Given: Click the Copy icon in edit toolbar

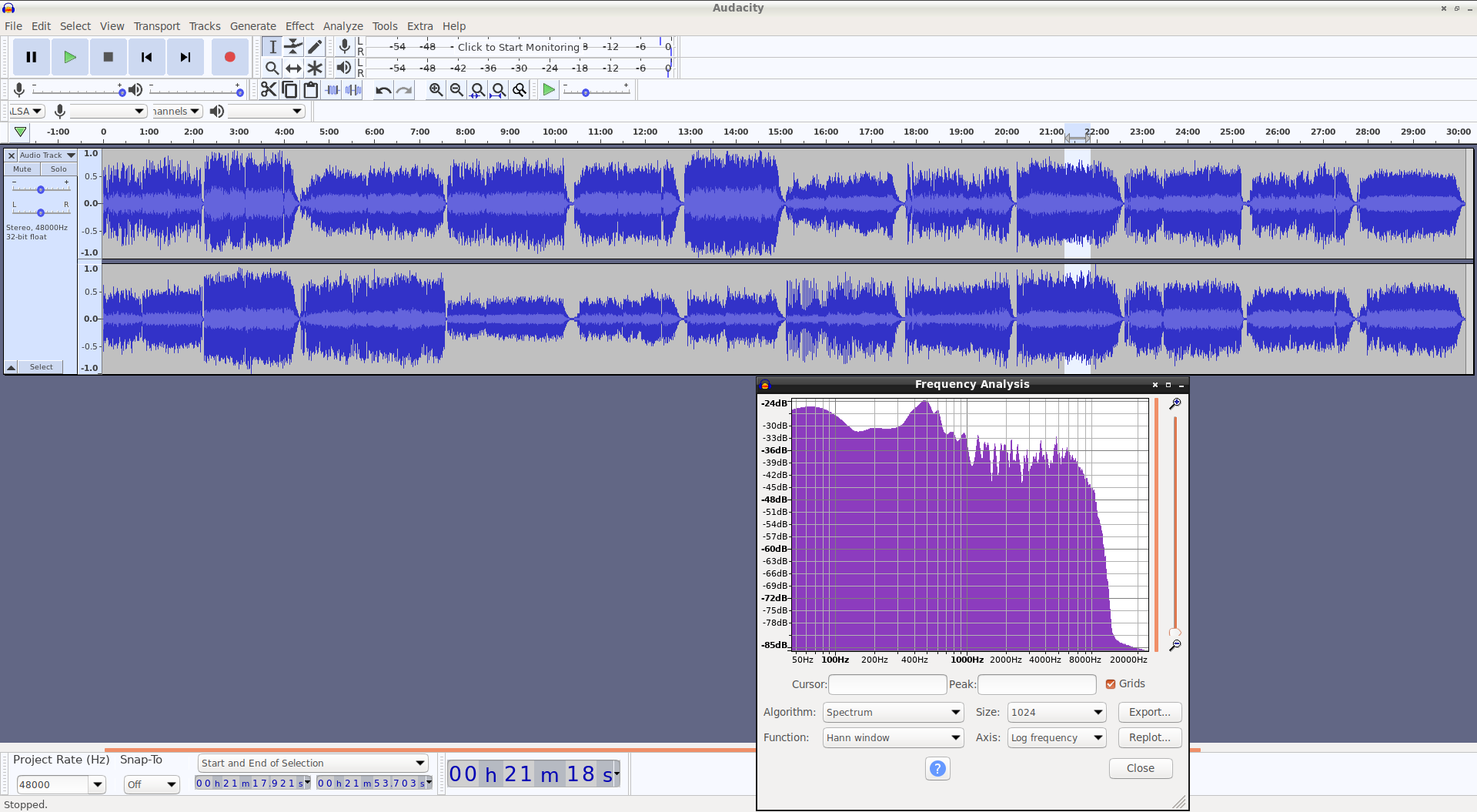Looking at the screenshot, I should pos(289,90).
